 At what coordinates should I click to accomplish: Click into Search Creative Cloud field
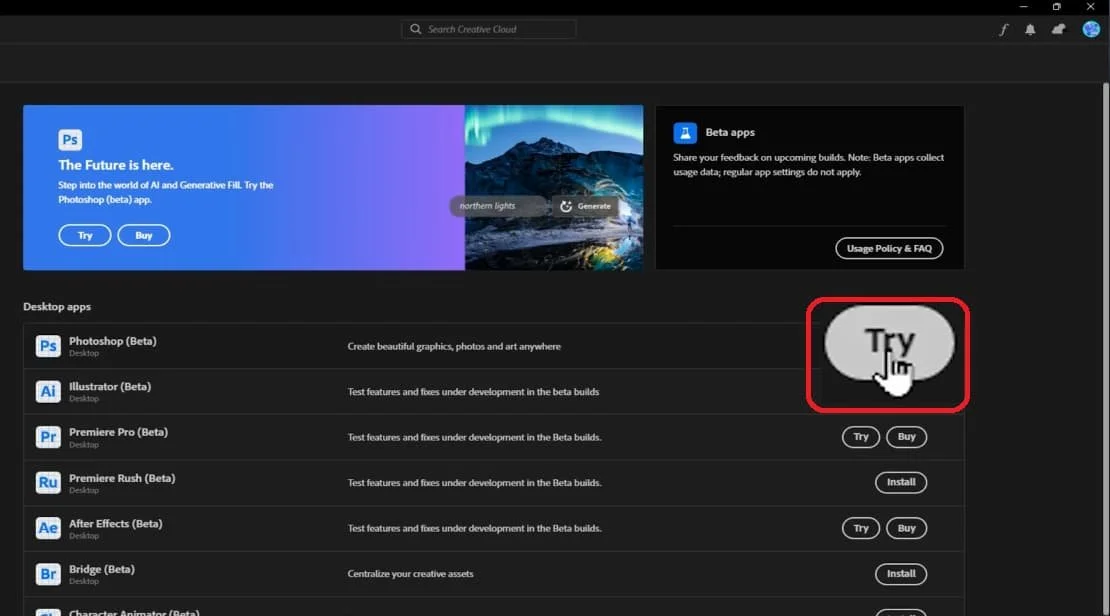click(488, 29)
